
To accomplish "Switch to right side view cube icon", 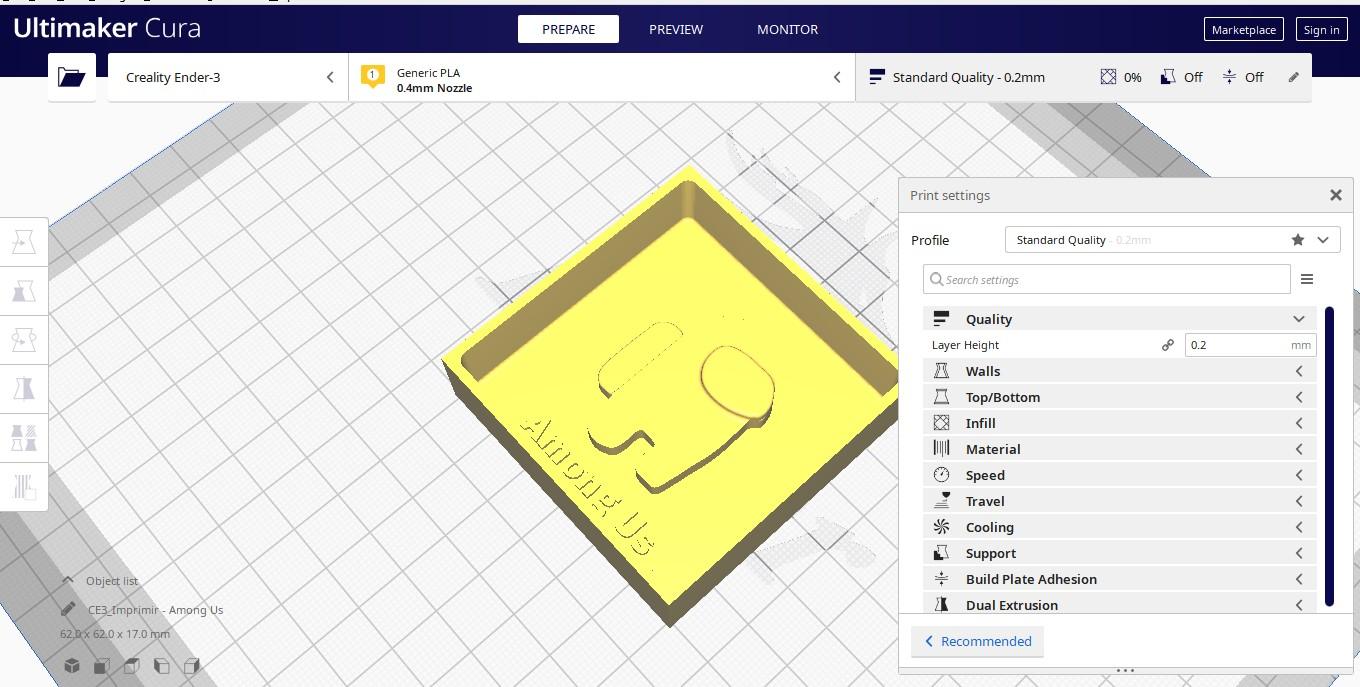I will coord(192,665).
